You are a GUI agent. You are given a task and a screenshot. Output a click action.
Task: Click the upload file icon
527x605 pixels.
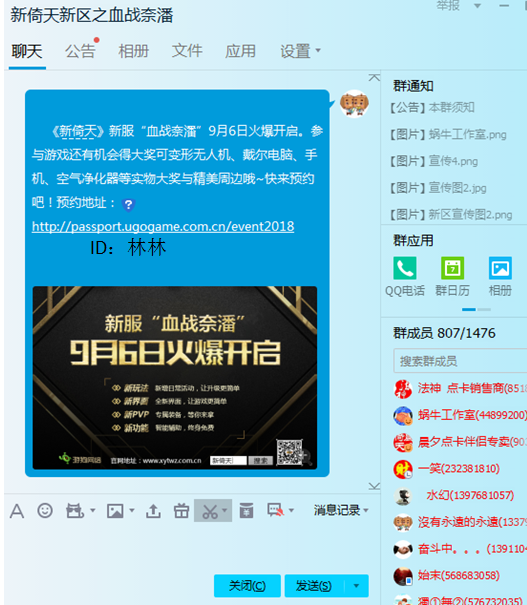[153, 511]
